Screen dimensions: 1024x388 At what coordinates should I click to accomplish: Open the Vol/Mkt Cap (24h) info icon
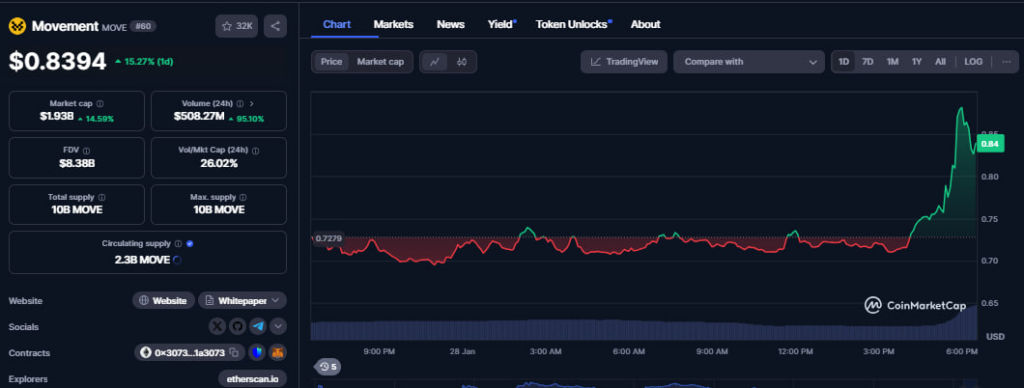point(255,151)
